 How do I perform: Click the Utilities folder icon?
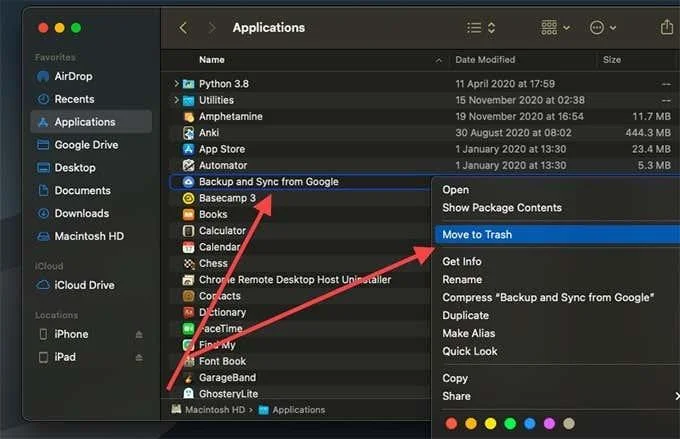(188, 100)
